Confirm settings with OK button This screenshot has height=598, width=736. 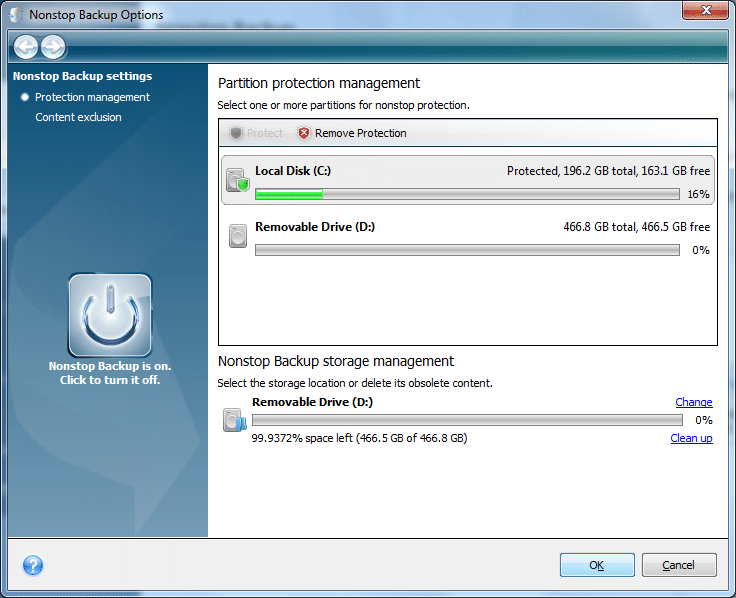coord(597,565)
